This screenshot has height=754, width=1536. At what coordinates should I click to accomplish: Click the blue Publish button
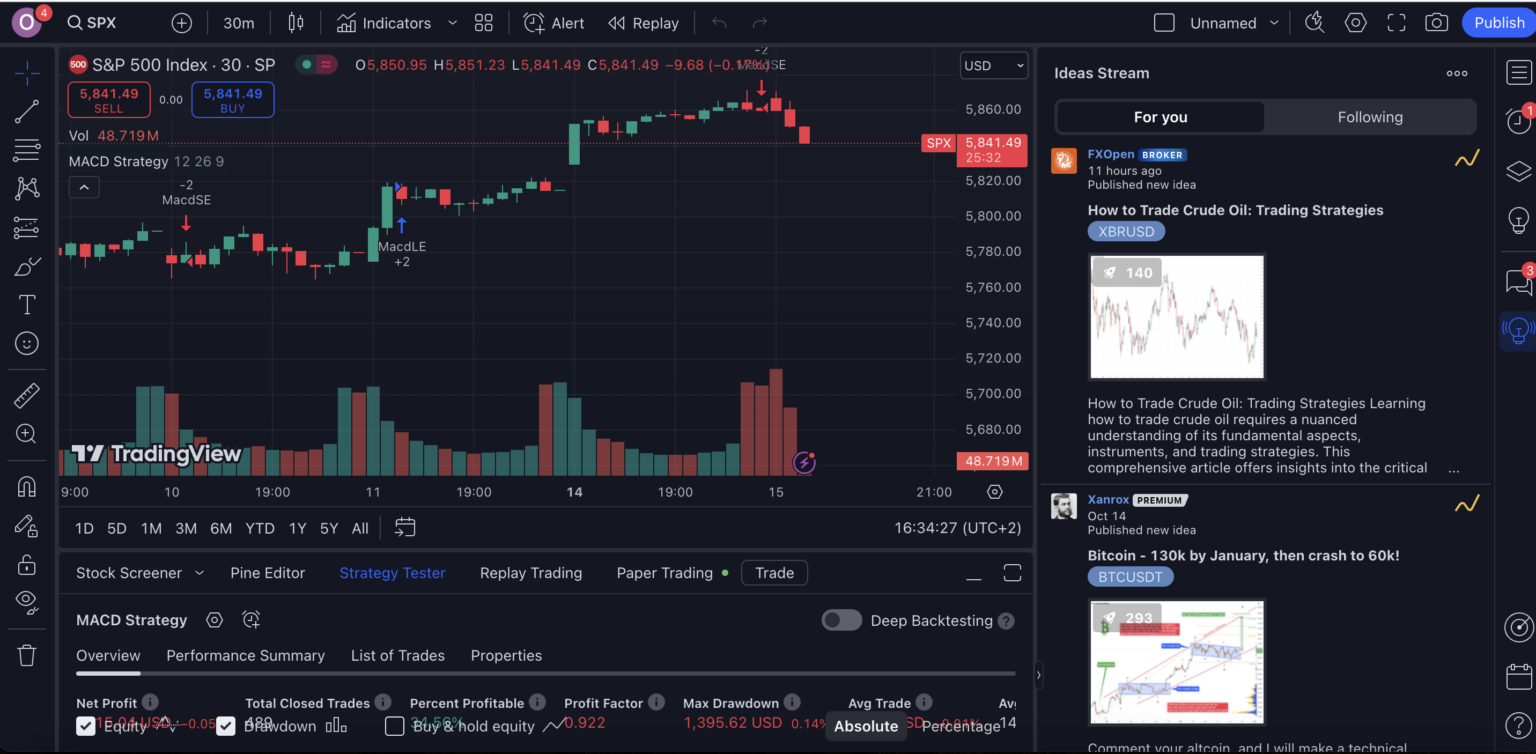[x=1498, y=23]
